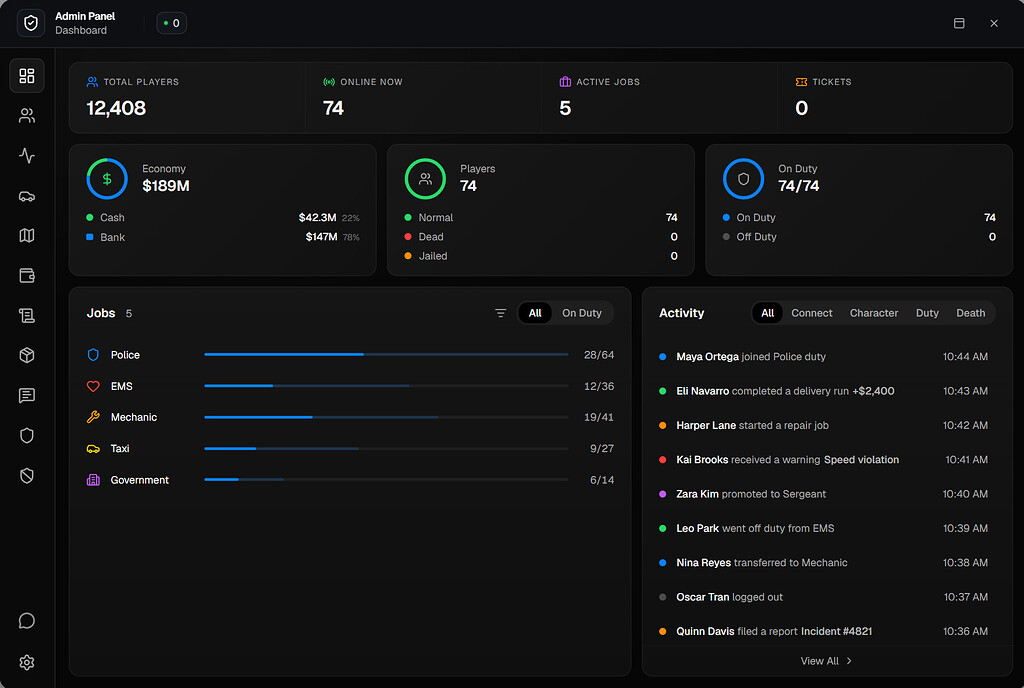Click the chat bubble icon near sidebar bottom
This screenshot has height=688, width=1024.
[27, 621]
